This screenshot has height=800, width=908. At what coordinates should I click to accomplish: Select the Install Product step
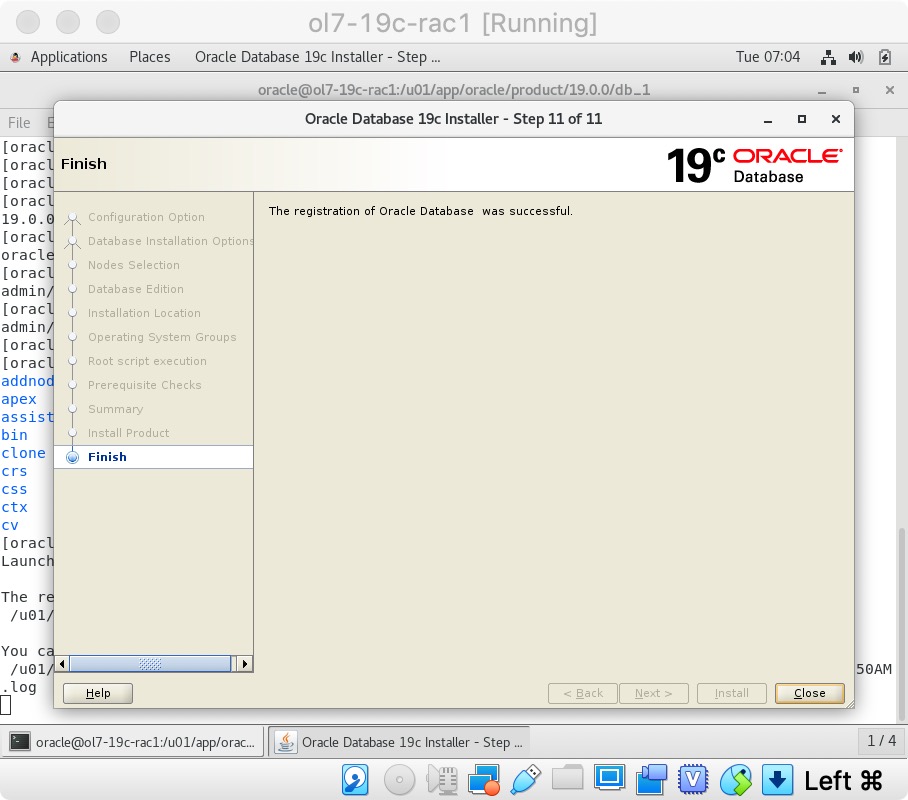click(x=129, y=433)
